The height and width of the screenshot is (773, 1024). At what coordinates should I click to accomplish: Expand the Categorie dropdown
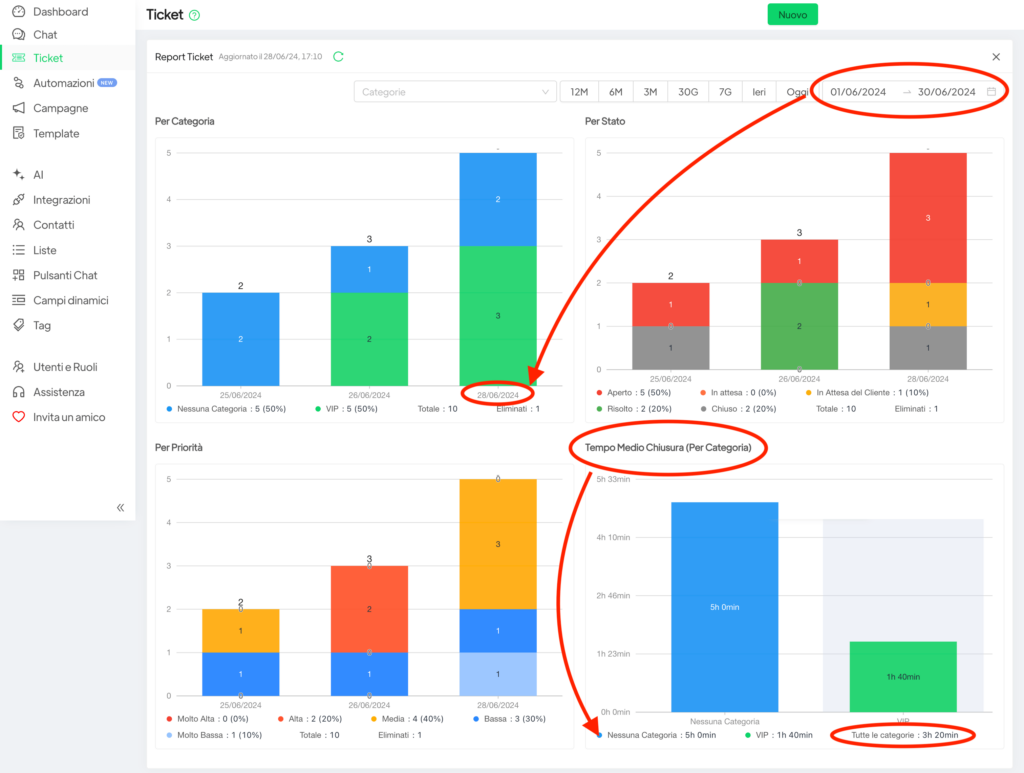(455, 92)
